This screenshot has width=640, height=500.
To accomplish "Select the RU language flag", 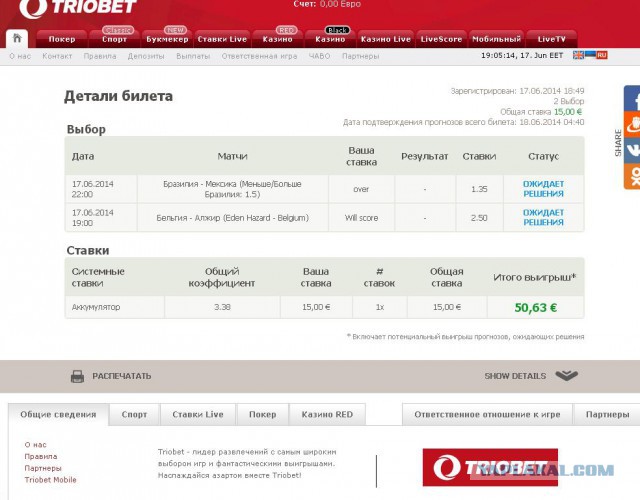I will 602,55.
